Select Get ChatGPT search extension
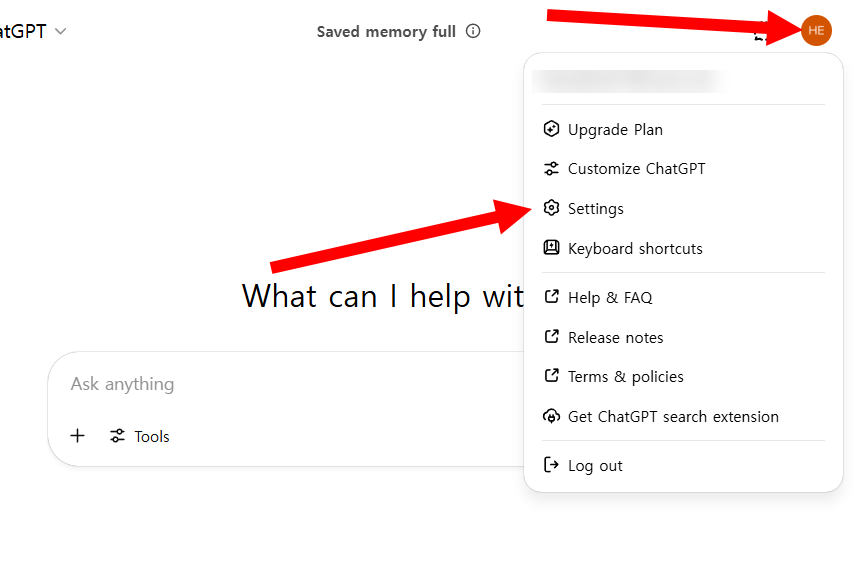The width and height of the screenshot is (856, 574). pyautogui.click(x=683, y=417)
